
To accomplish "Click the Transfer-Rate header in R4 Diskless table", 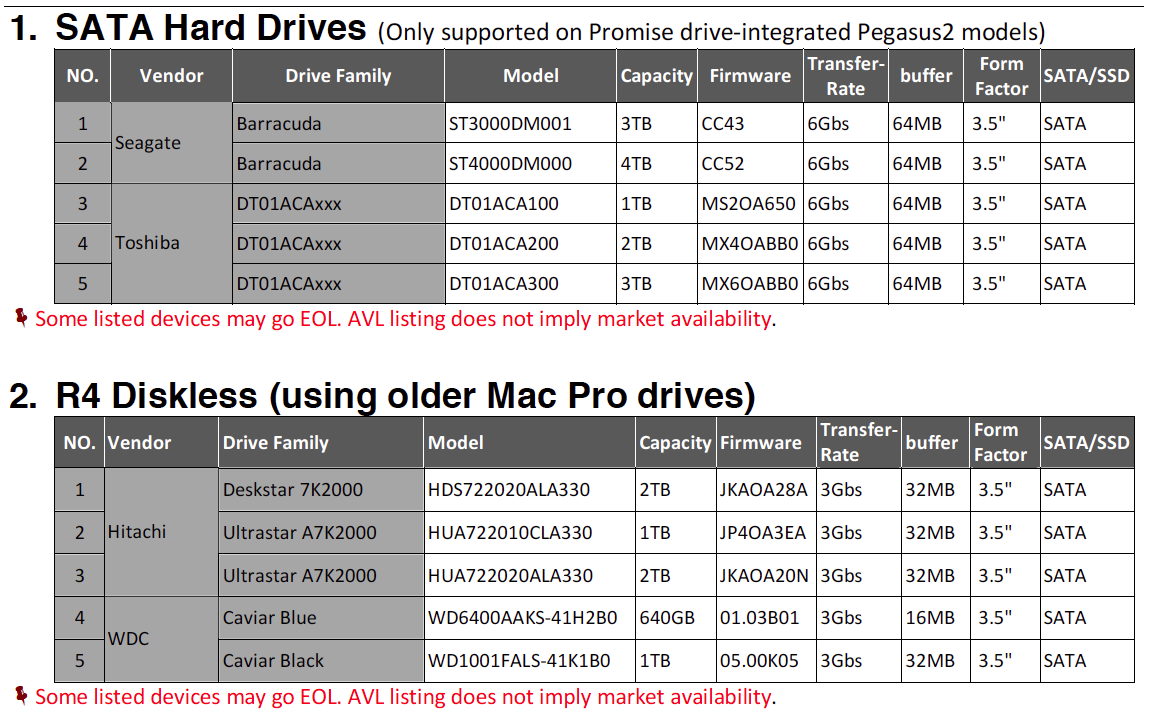I will (858, 442).
